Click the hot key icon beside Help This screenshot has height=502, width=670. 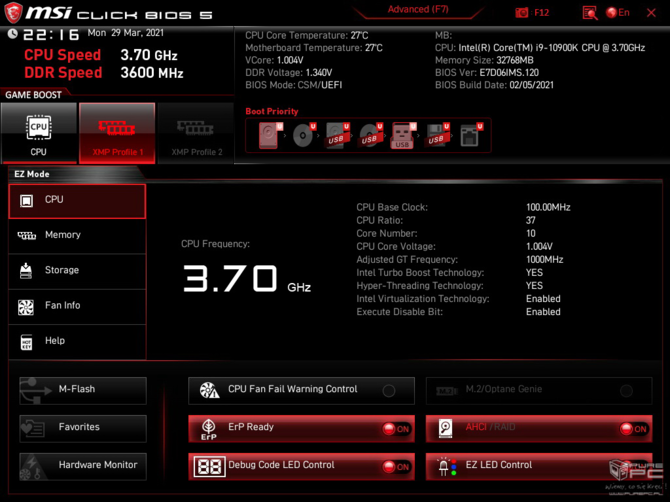coord(26,342)
